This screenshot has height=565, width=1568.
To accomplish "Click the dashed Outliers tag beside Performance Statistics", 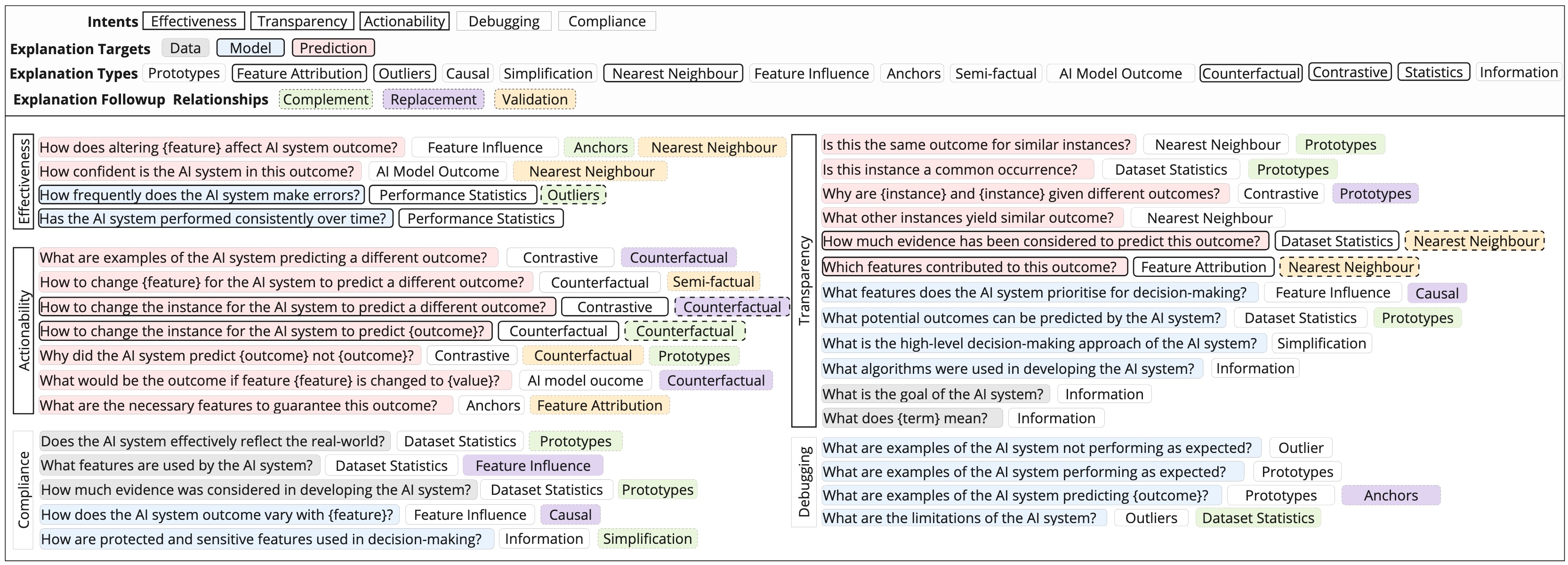I will (573, 195).
